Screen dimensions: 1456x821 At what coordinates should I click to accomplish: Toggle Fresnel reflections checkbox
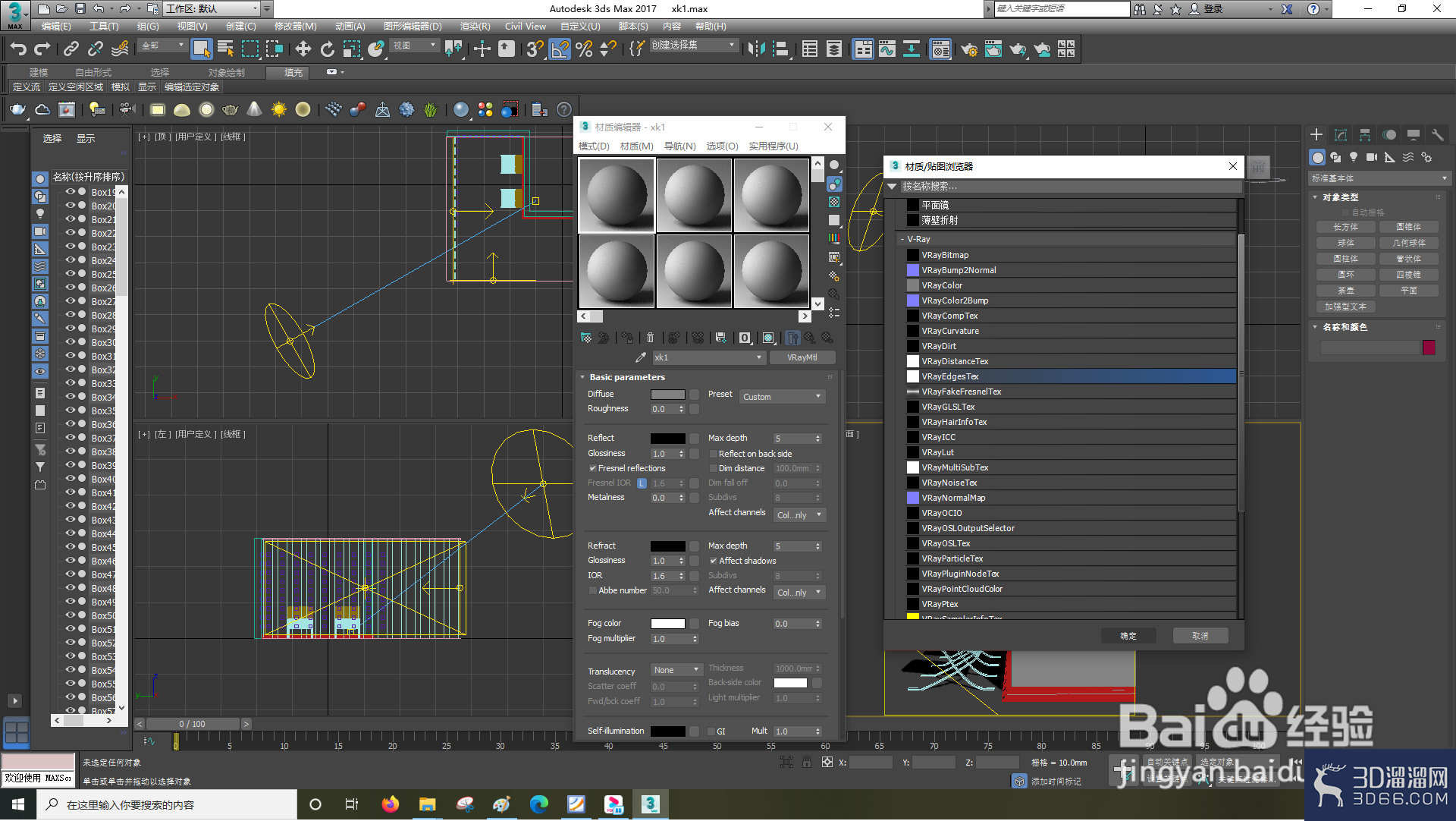(x=592, y=469)
